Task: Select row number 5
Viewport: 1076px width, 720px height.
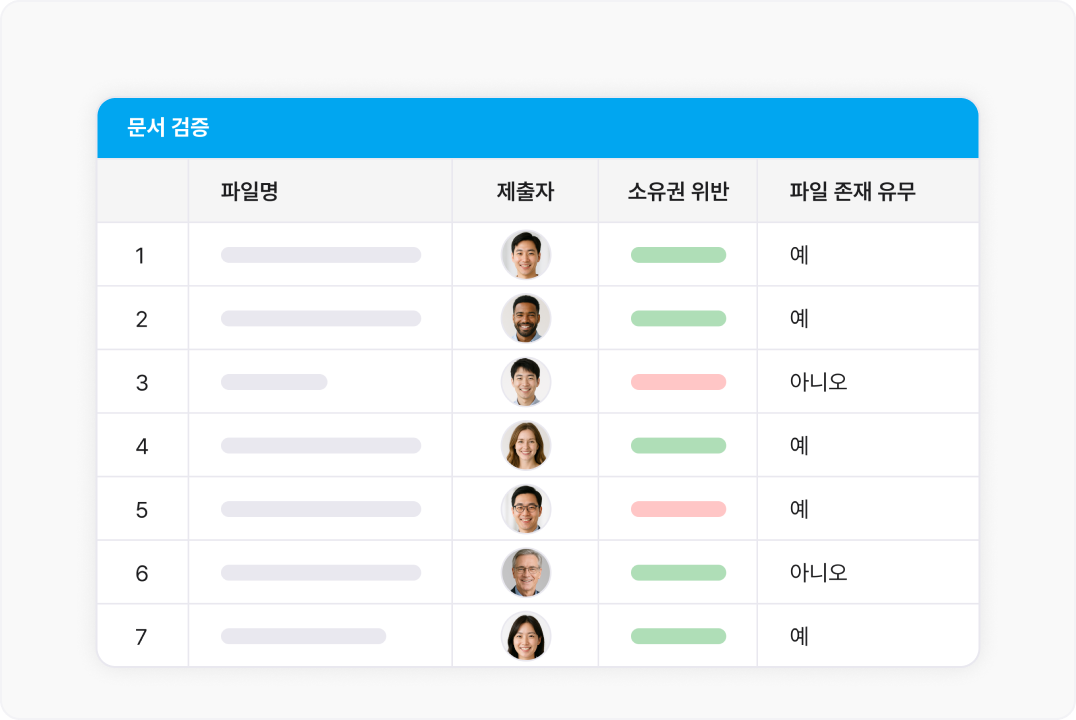Action: pos(141,510)
